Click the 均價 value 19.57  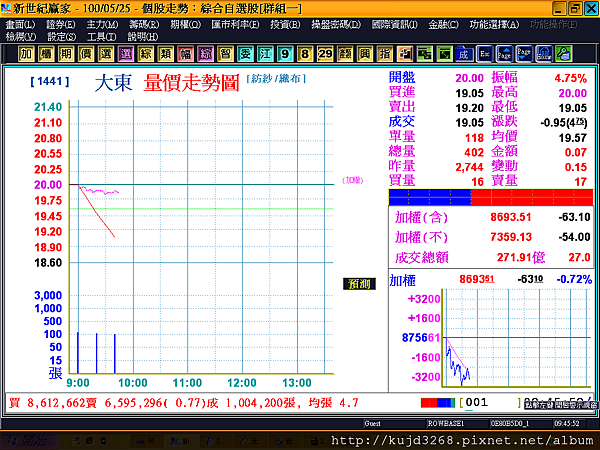572,138
